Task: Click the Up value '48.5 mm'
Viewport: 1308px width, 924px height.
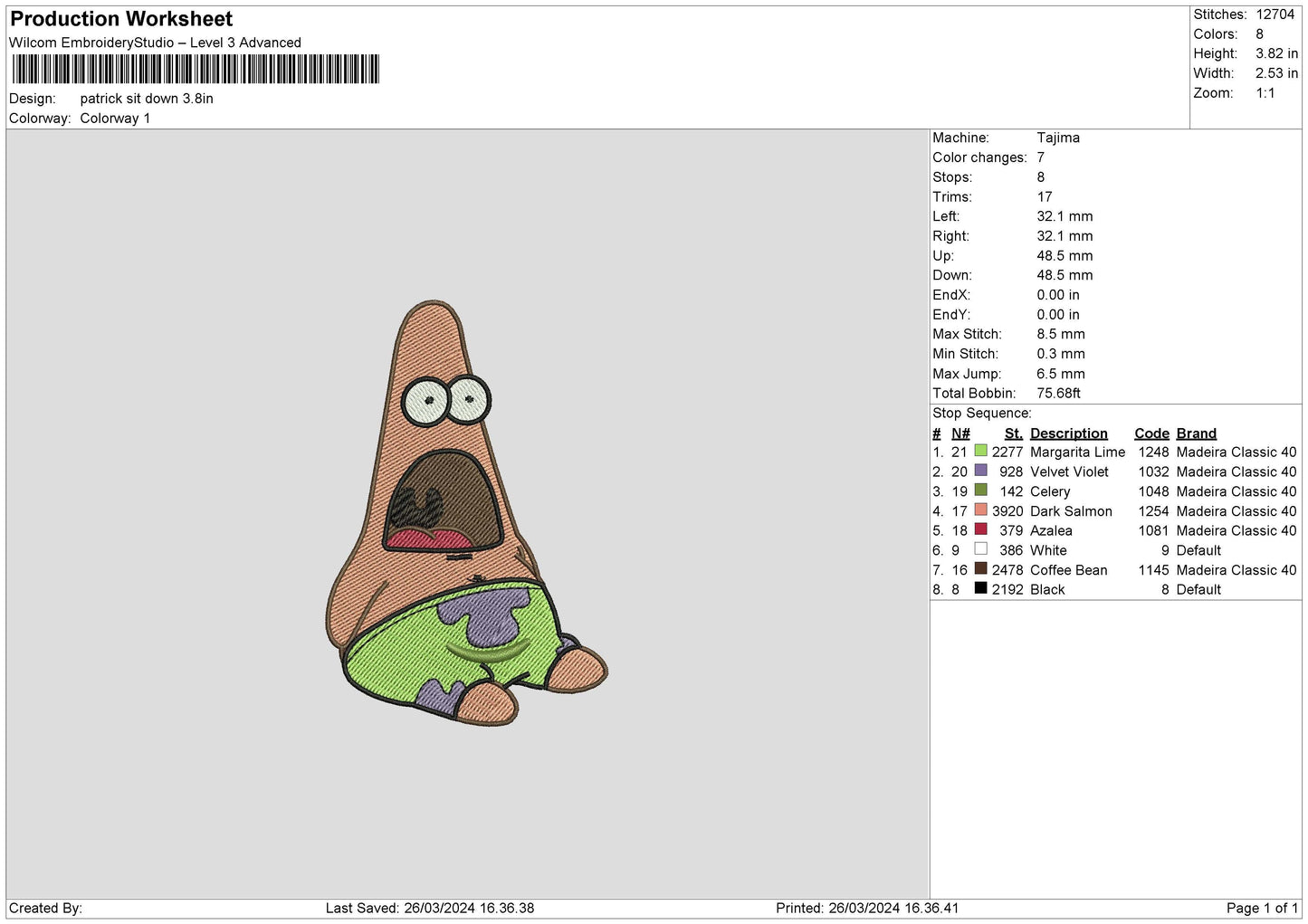Action: [1065, 256]
